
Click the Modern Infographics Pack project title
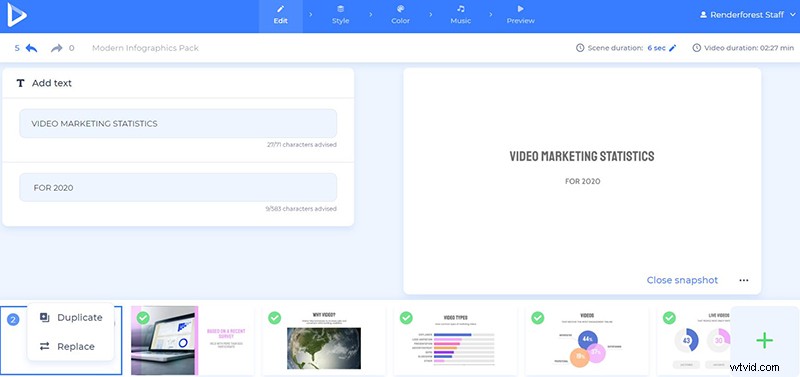click(145, 48)
